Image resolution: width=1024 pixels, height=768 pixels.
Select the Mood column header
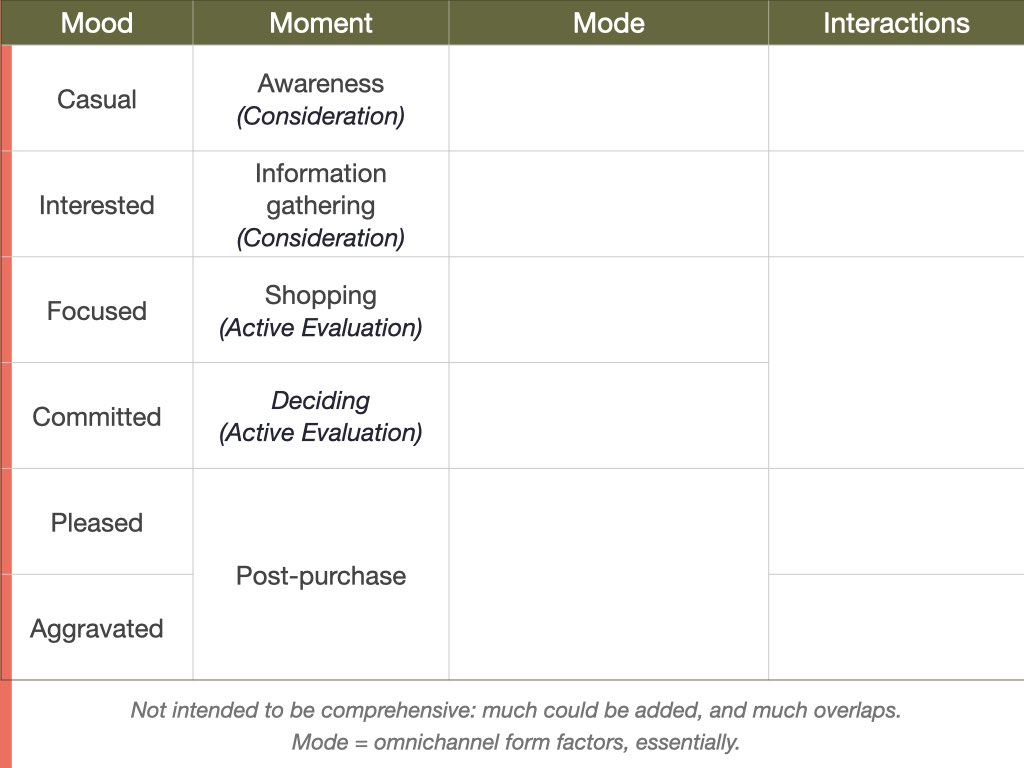point(97,23)
